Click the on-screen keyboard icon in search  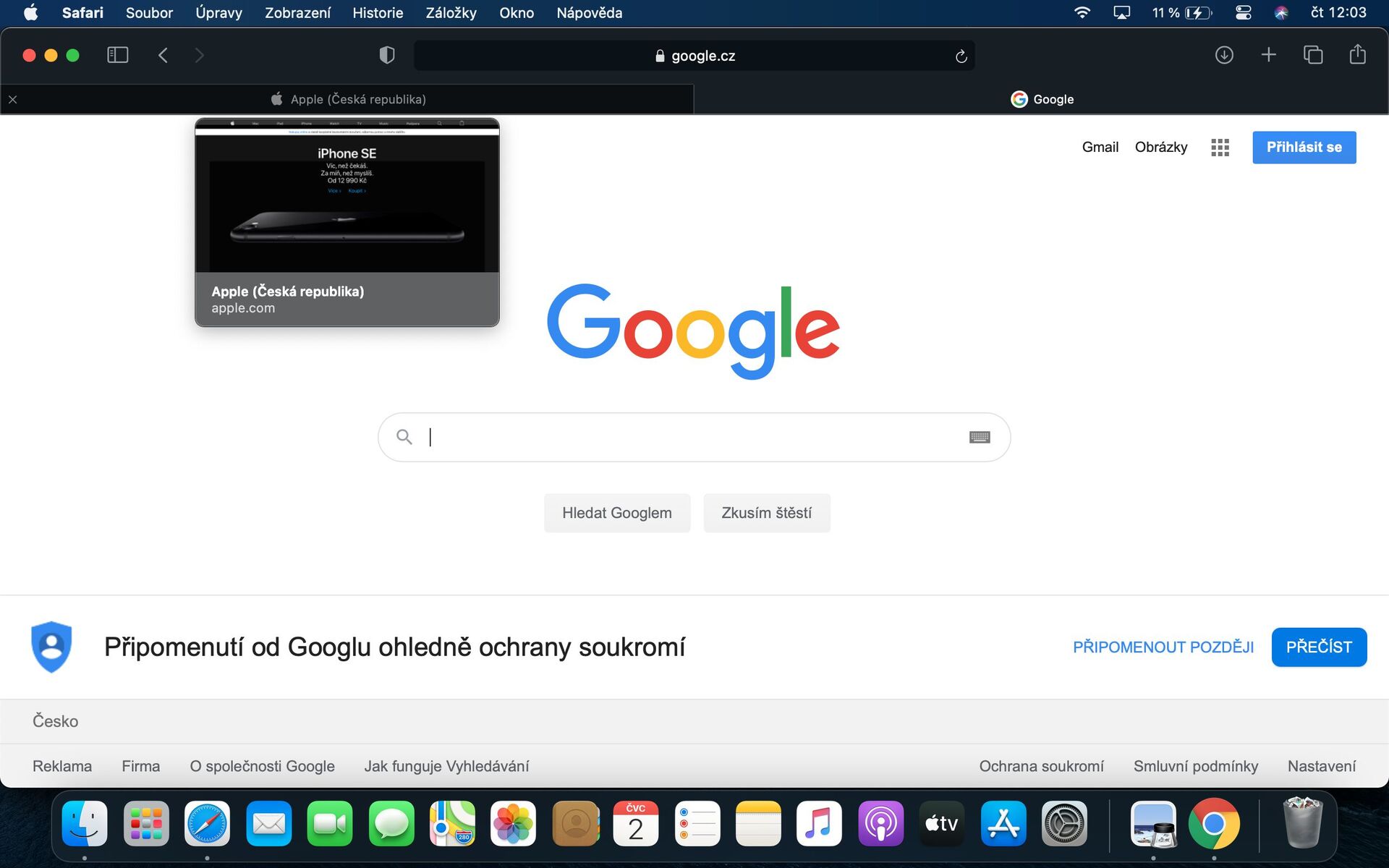[x=979, y=437]
